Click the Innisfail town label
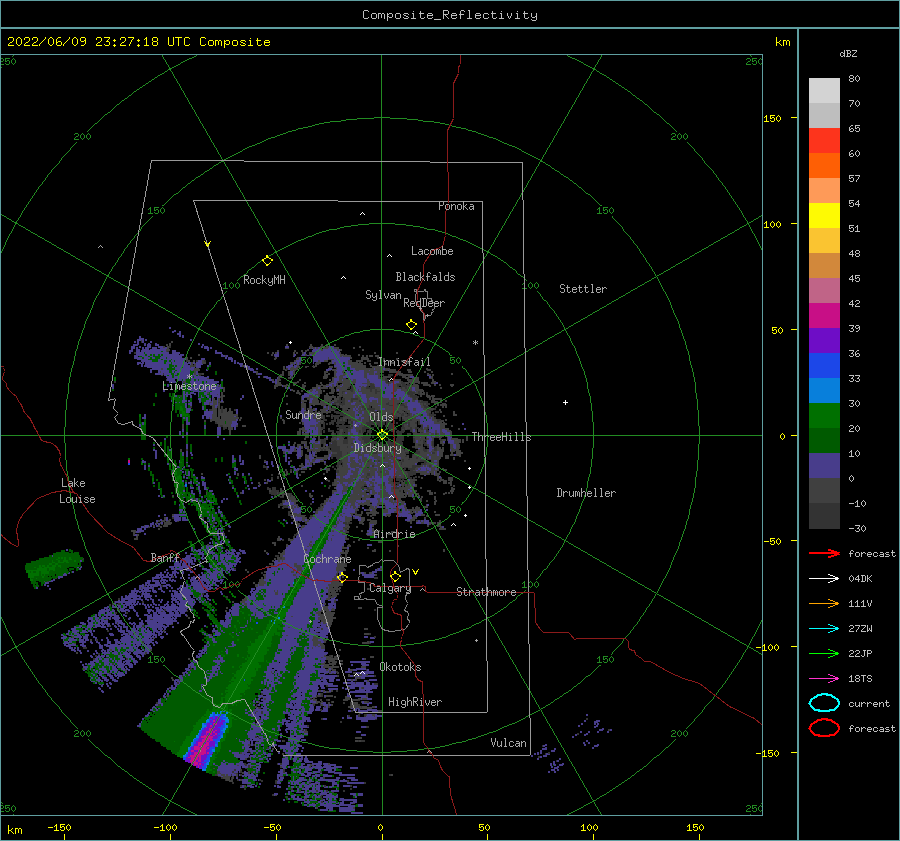 [x=404, y=362]
